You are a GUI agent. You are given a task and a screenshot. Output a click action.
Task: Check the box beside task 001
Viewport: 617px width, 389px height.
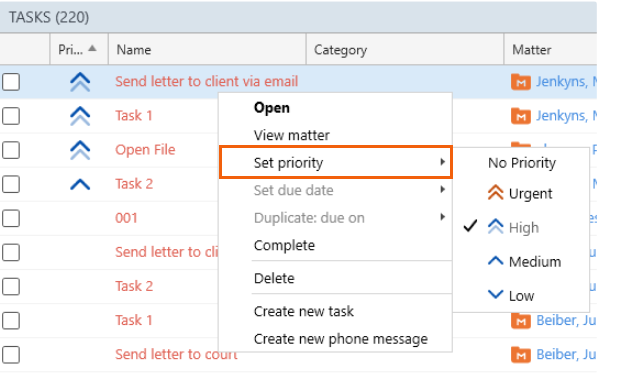[11, 218]
